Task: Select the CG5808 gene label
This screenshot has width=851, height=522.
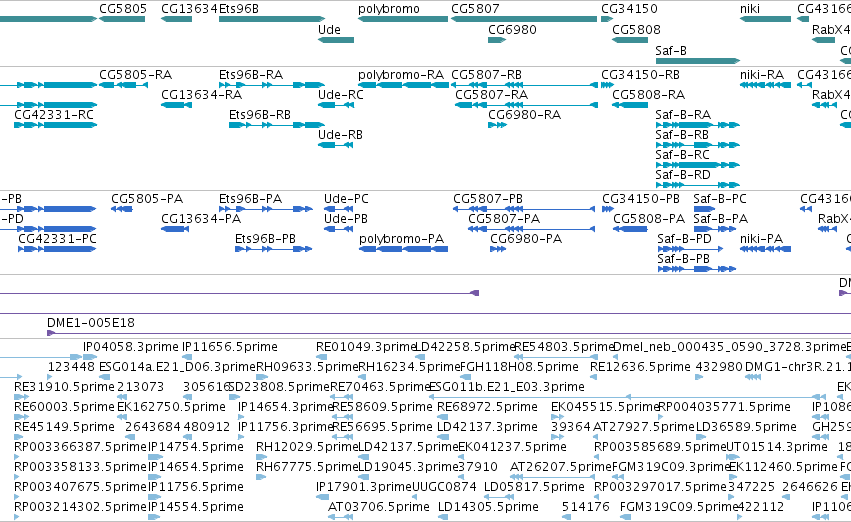Action: point(636,30)
